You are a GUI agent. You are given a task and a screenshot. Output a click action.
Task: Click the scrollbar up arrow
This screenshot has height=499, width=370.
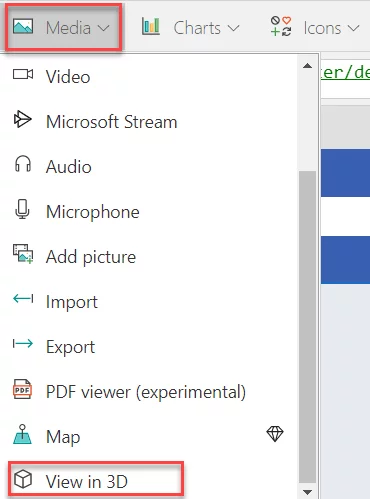pyautogui.click(x=307, y=66)
